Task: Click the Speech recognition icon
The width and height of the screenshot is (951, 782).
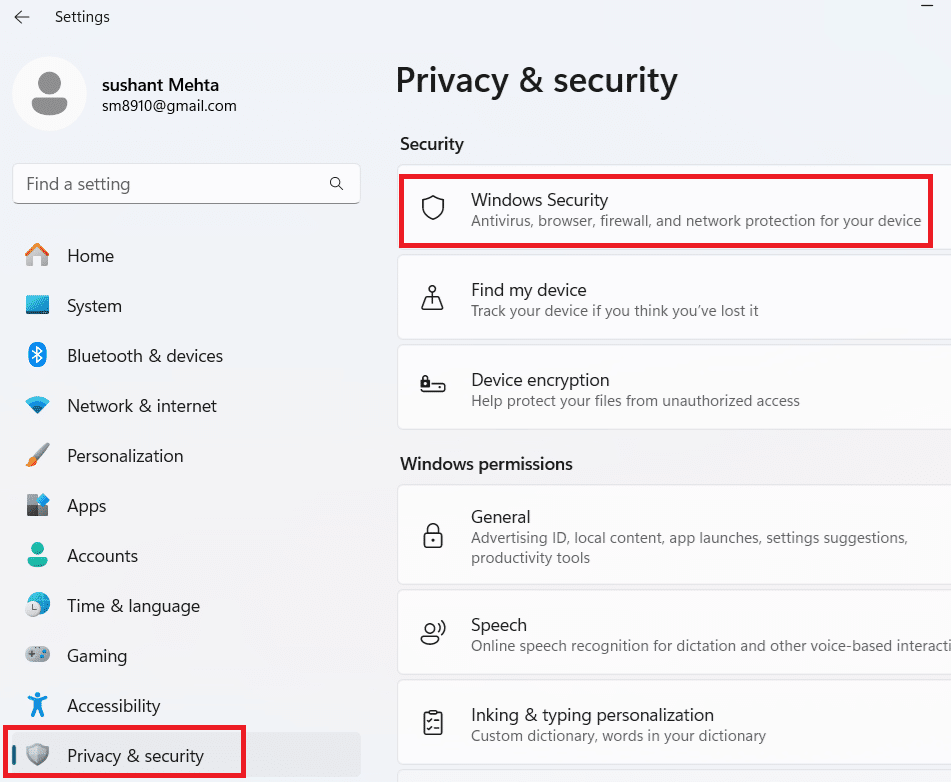Action: tap(433, 633)
